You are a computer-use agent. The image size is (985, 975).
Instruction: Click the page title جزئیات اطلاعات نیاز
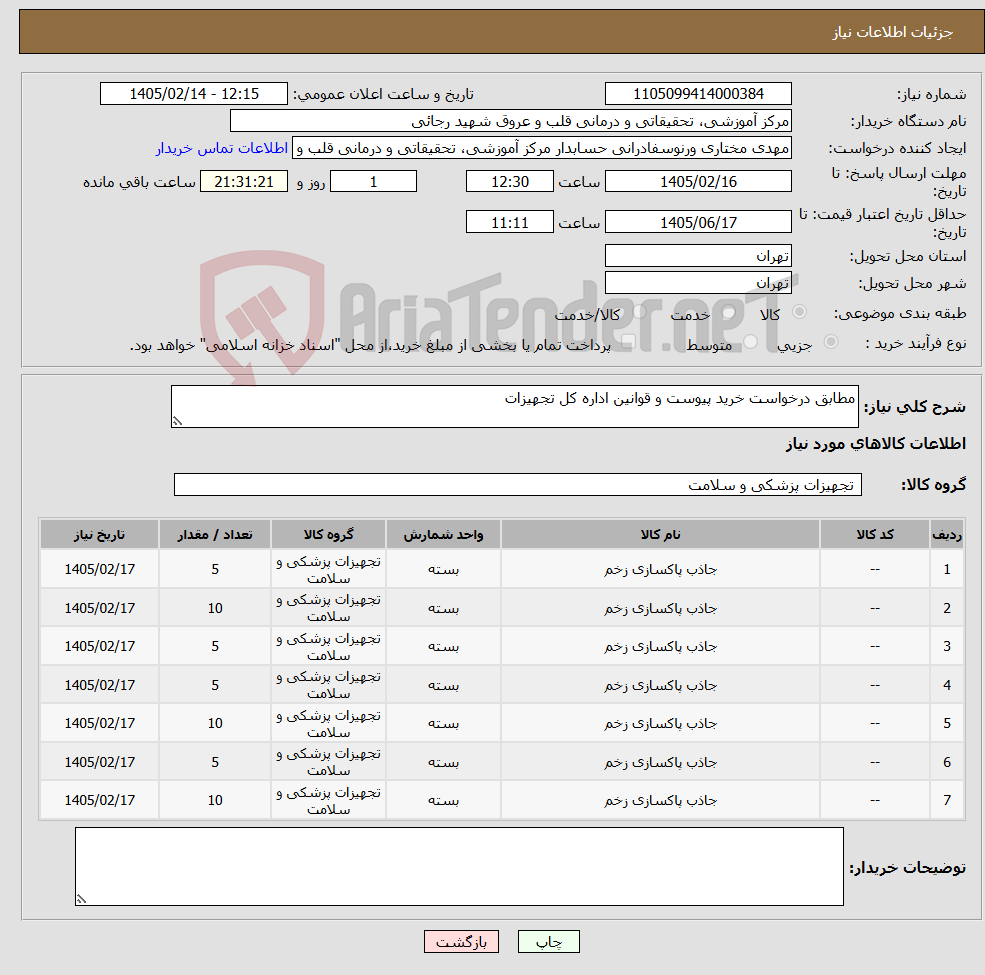pyautogui.click(x=893, y=32)
